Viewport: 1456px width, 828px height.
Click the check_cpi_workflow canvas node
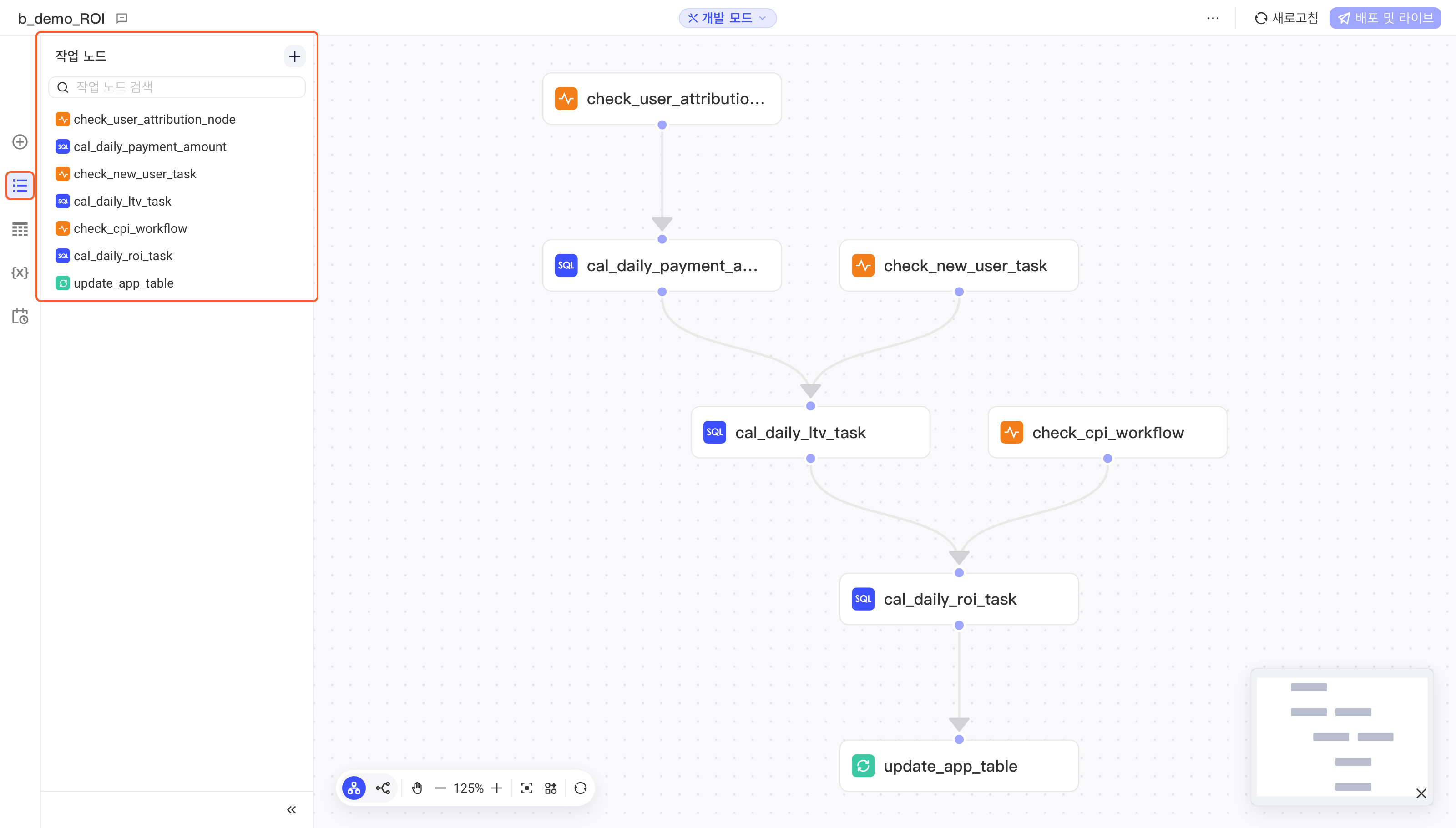(x=1107, y=432)
